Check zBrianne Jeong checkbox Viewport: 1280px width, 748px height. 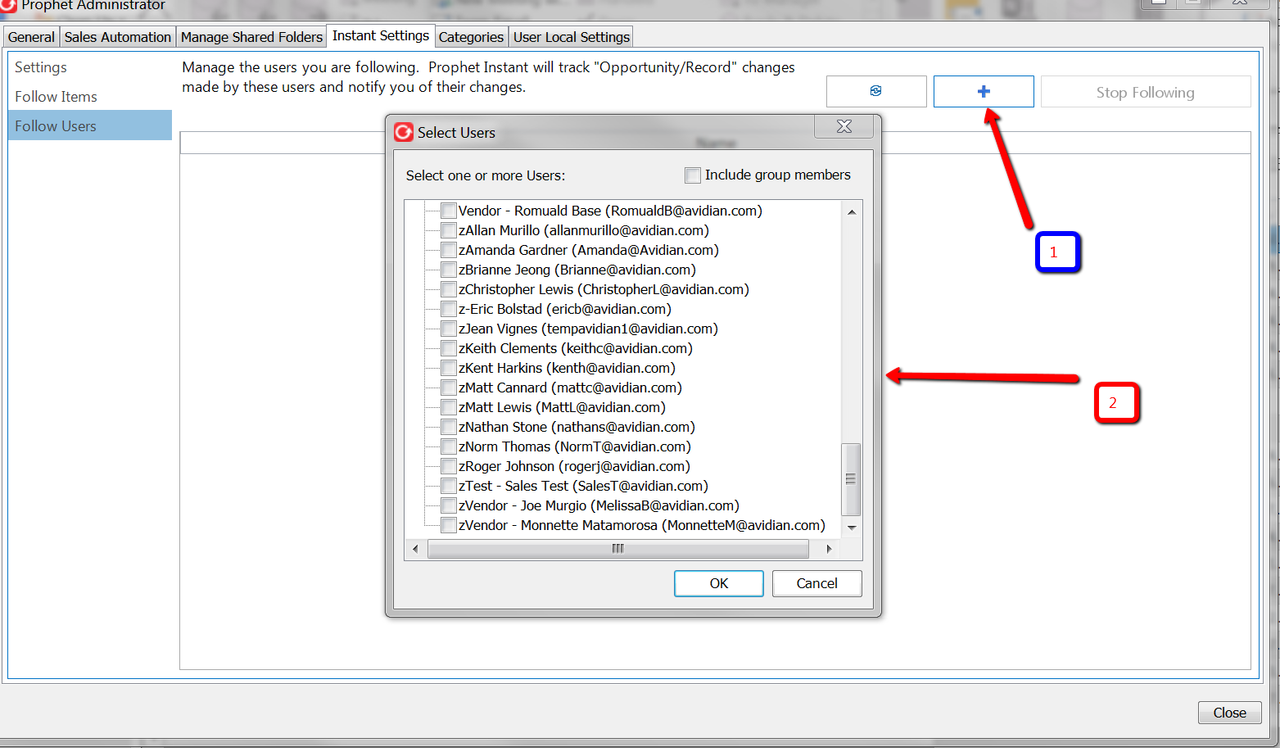point(449,270)
